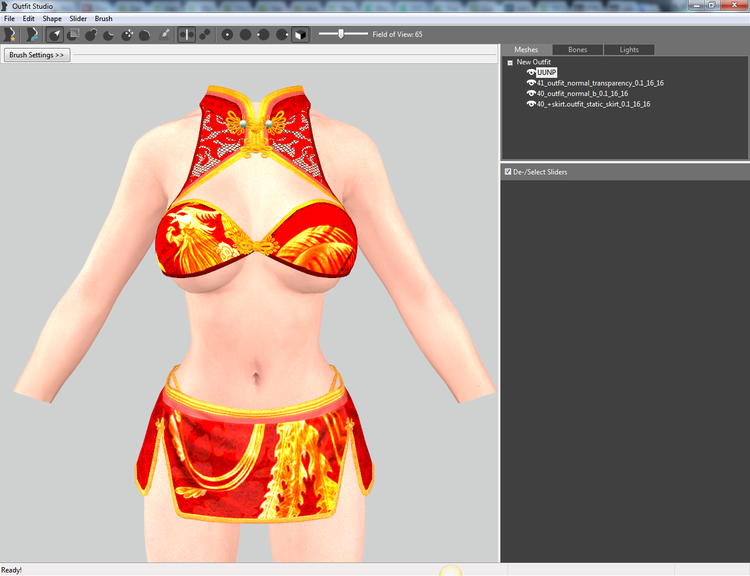Select the weight paint brush icon
This screenshot has height=576, width=750.
tap(164, 34)
